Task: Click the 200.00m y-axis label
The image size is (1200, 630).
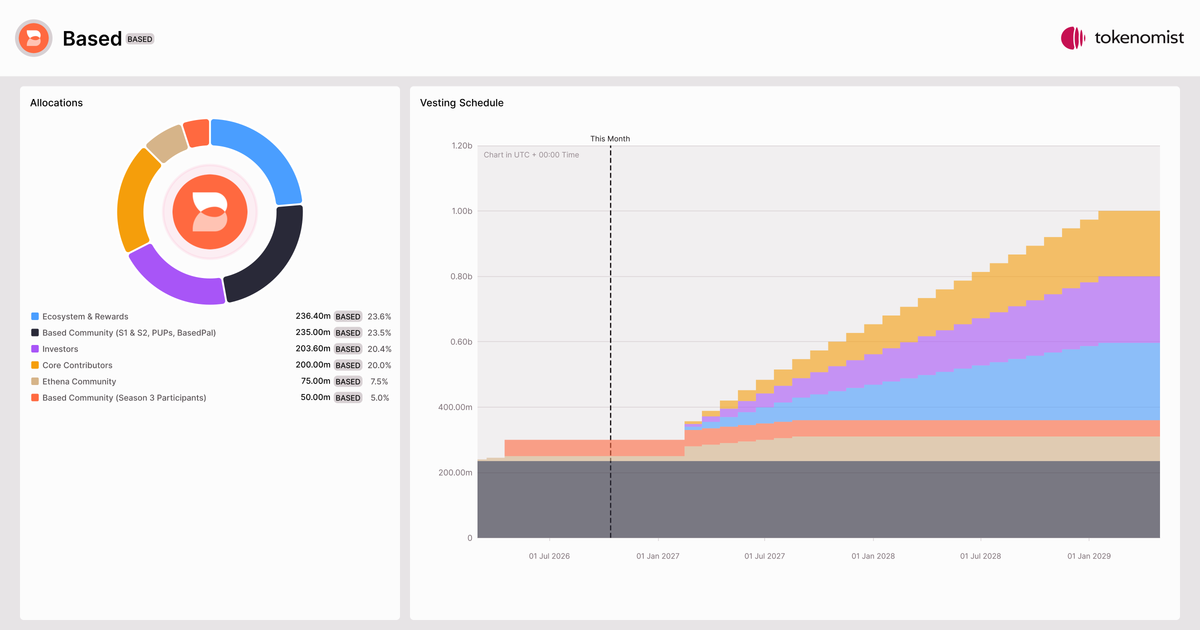Action: pos(455,473)
